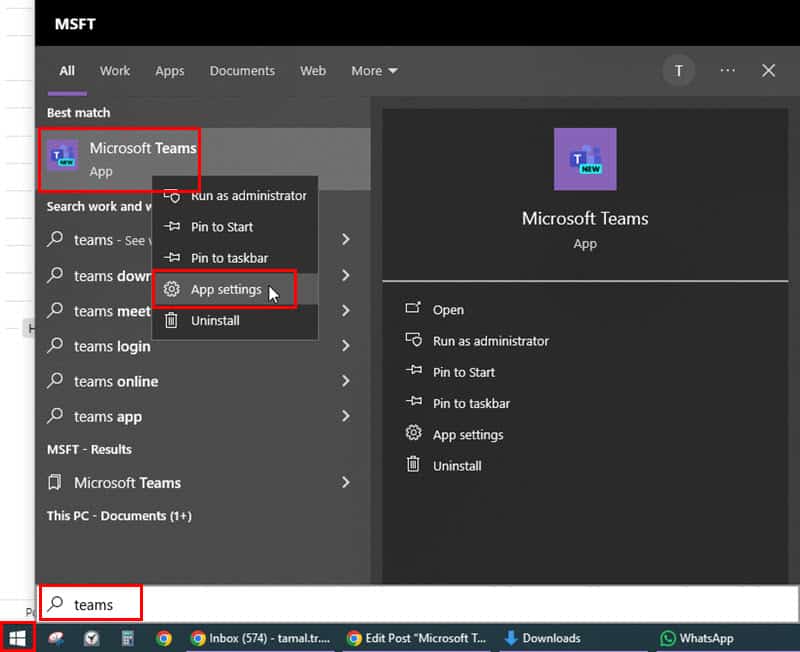This screenshot has height=652, width=800.
Task: Open the three-dot options menu
Action: [728, 70]
